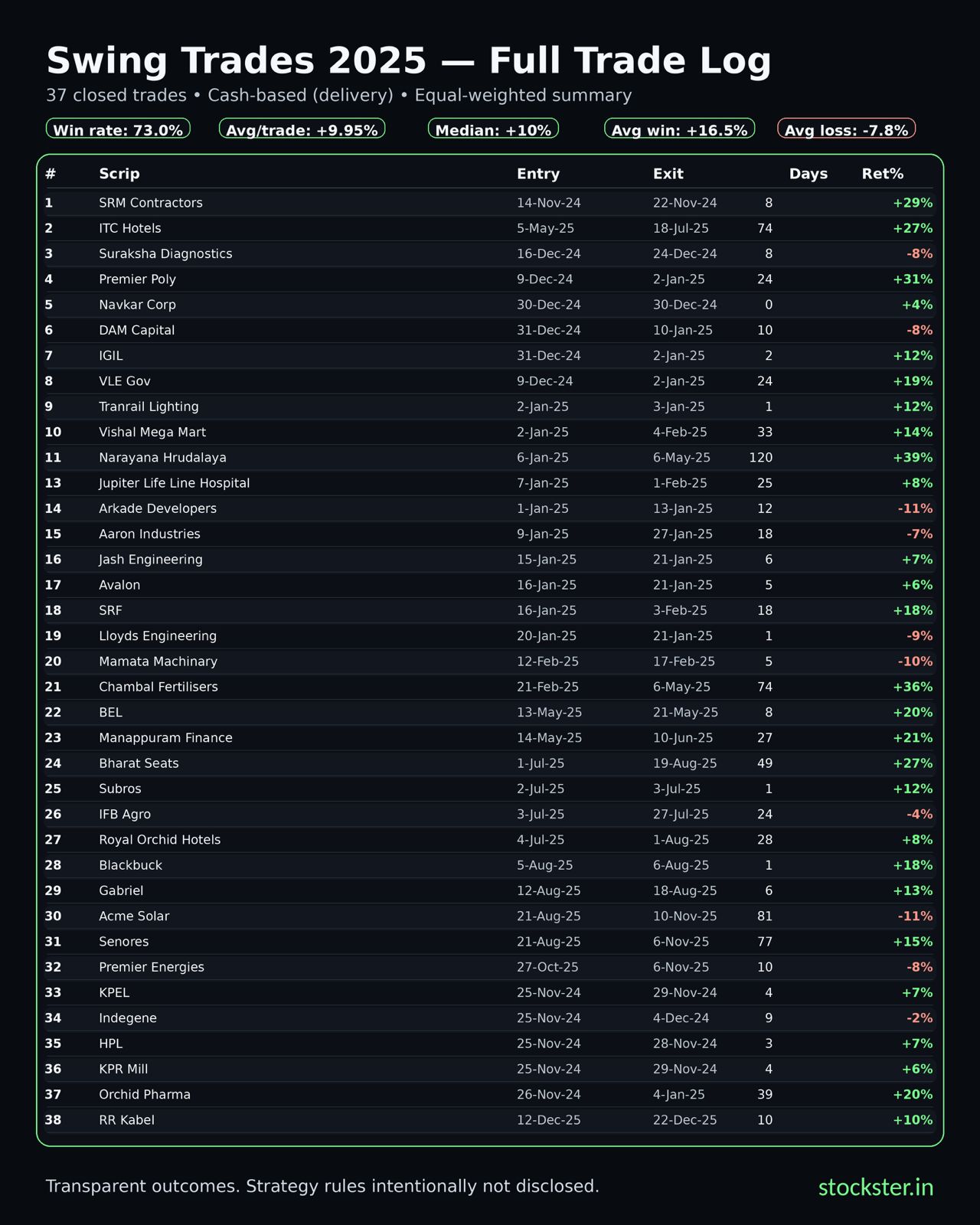Screen dimensions: 980x1225
Task: Click the 5-May-25 entry date of ITC Hotels
Action: tap(545, 228)
